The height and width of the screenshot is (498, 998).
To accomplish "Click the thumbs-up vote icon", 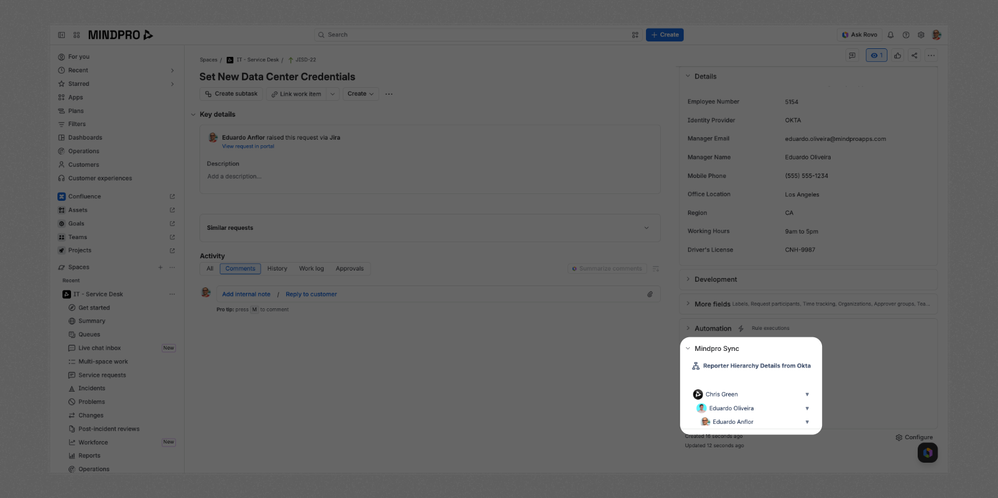I will coord(897,55).
